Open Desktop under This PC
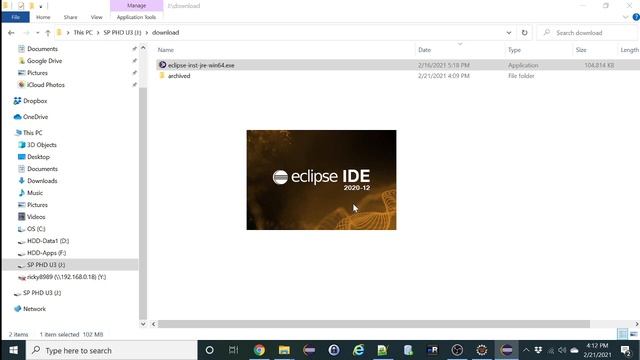This screenshot has height=360, width=640. point(38,157)
